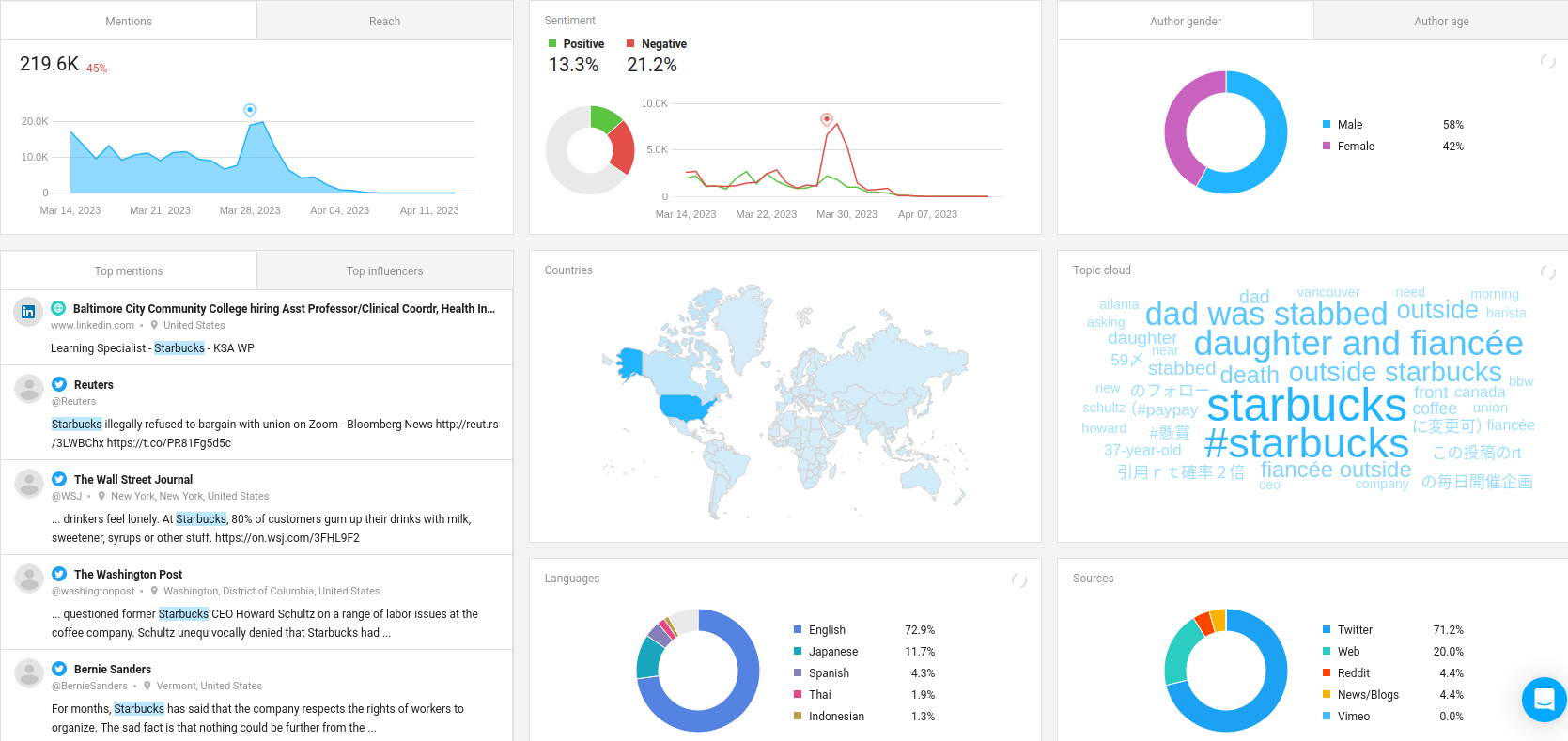Click LinkedIn icon on Baltimore City mention
The width and height of the screenshot is (1568, 741).
[x=28, y=312]
